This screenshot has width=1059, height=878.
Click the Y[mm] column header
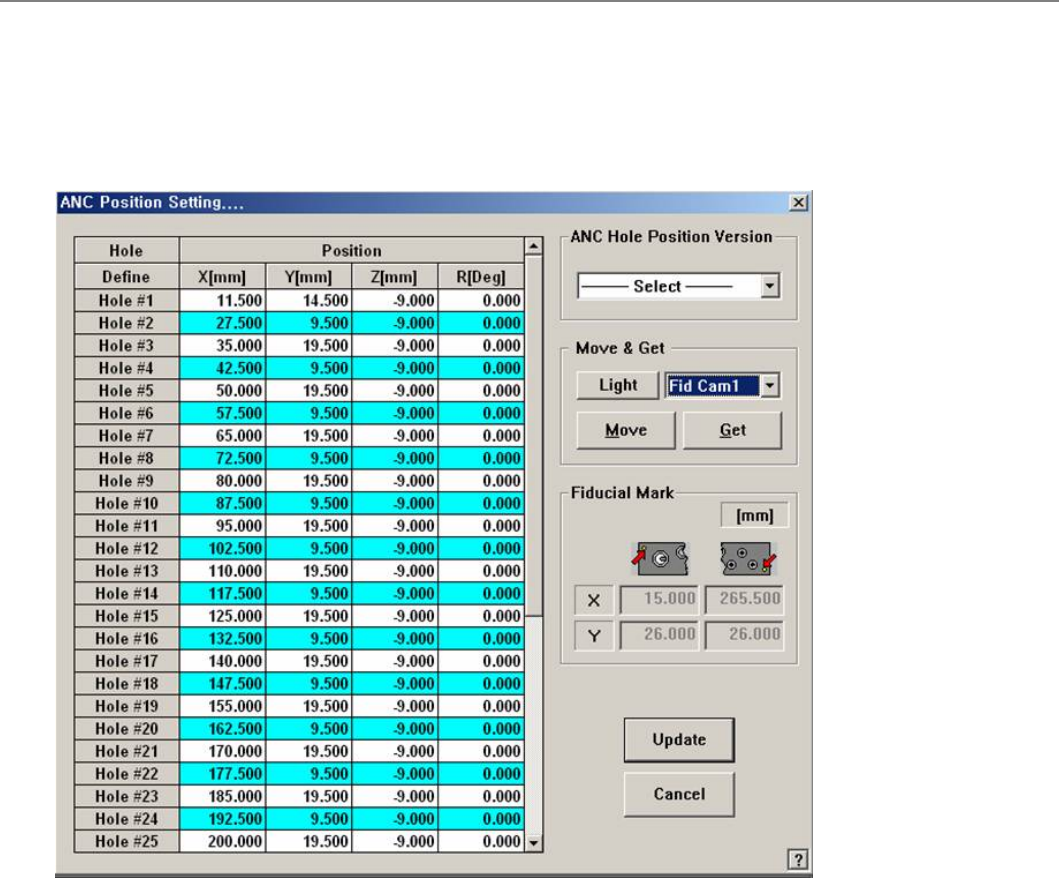309,277
